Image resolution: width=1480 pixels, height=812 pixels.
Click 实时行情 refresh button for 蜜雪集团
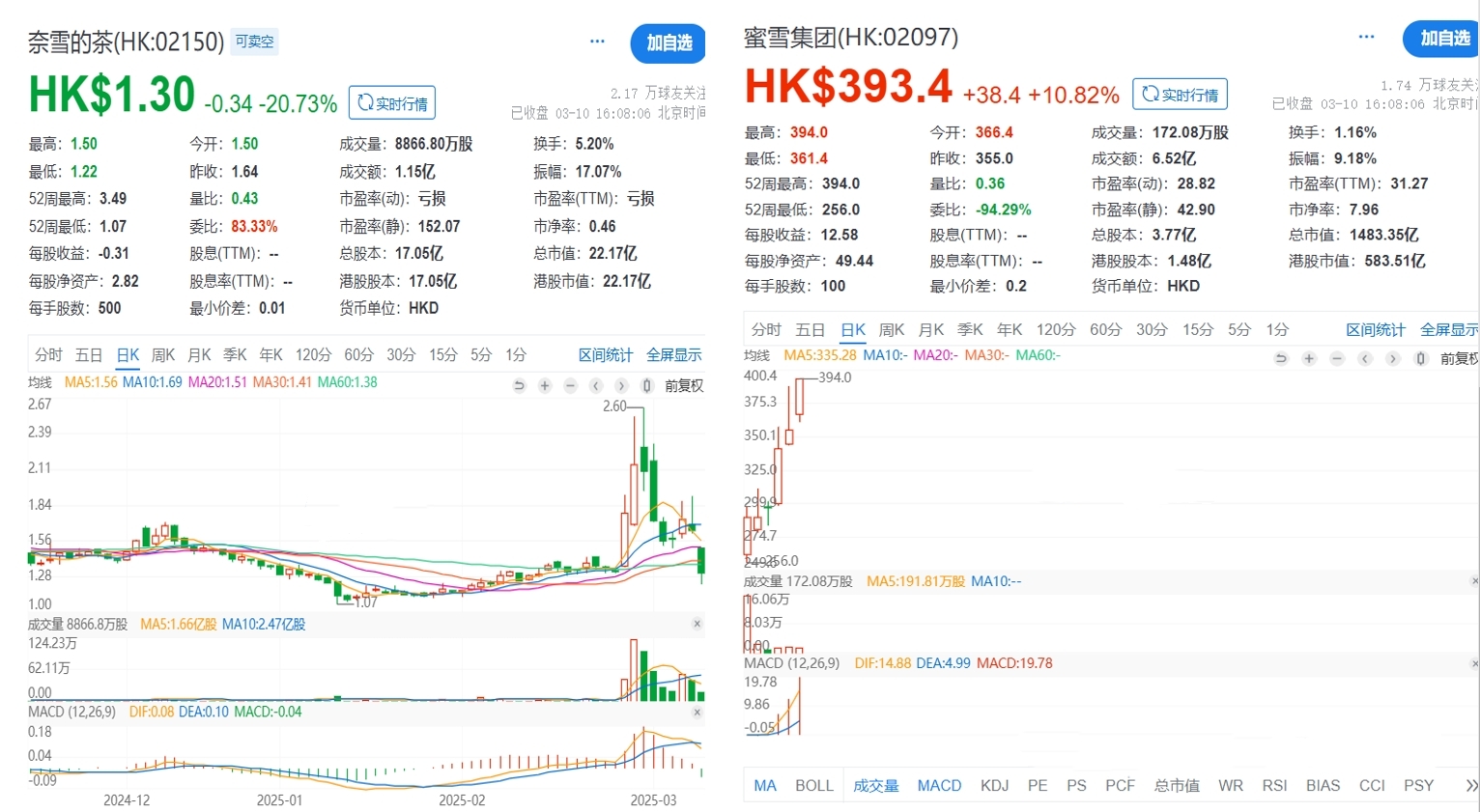tap(1180, 95)
